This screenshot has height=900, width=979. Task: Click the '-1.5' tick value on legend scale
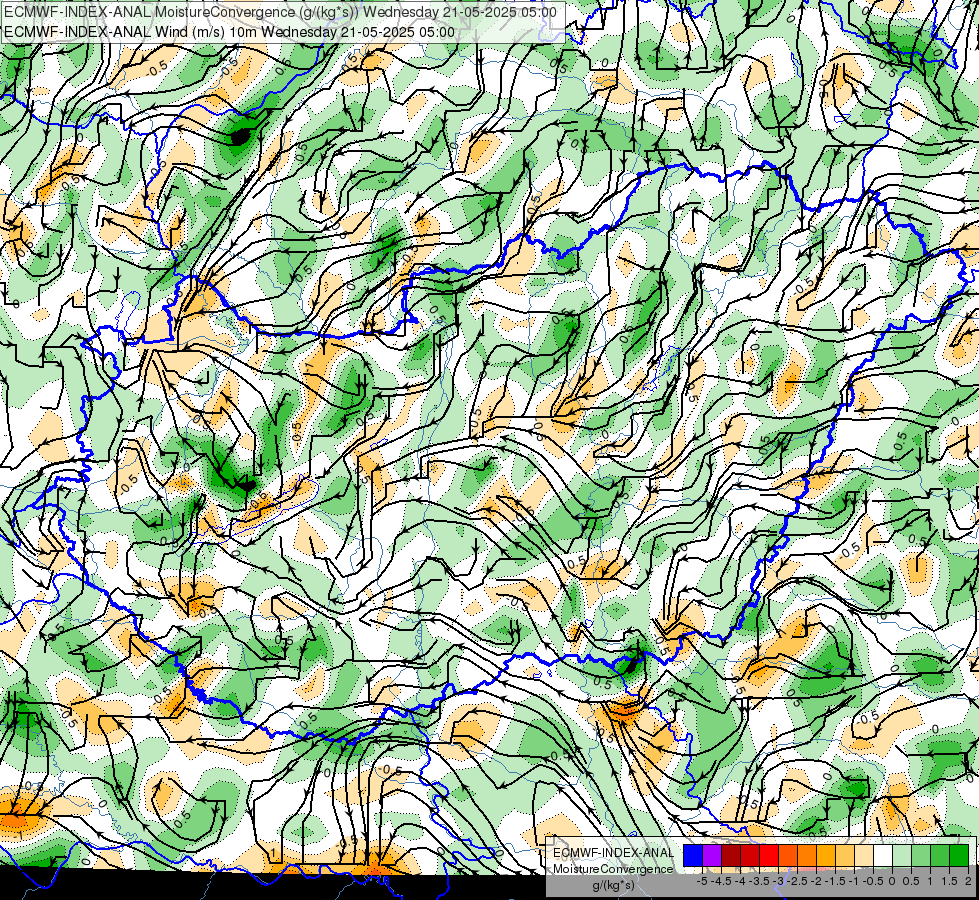(x=835, y=881)
